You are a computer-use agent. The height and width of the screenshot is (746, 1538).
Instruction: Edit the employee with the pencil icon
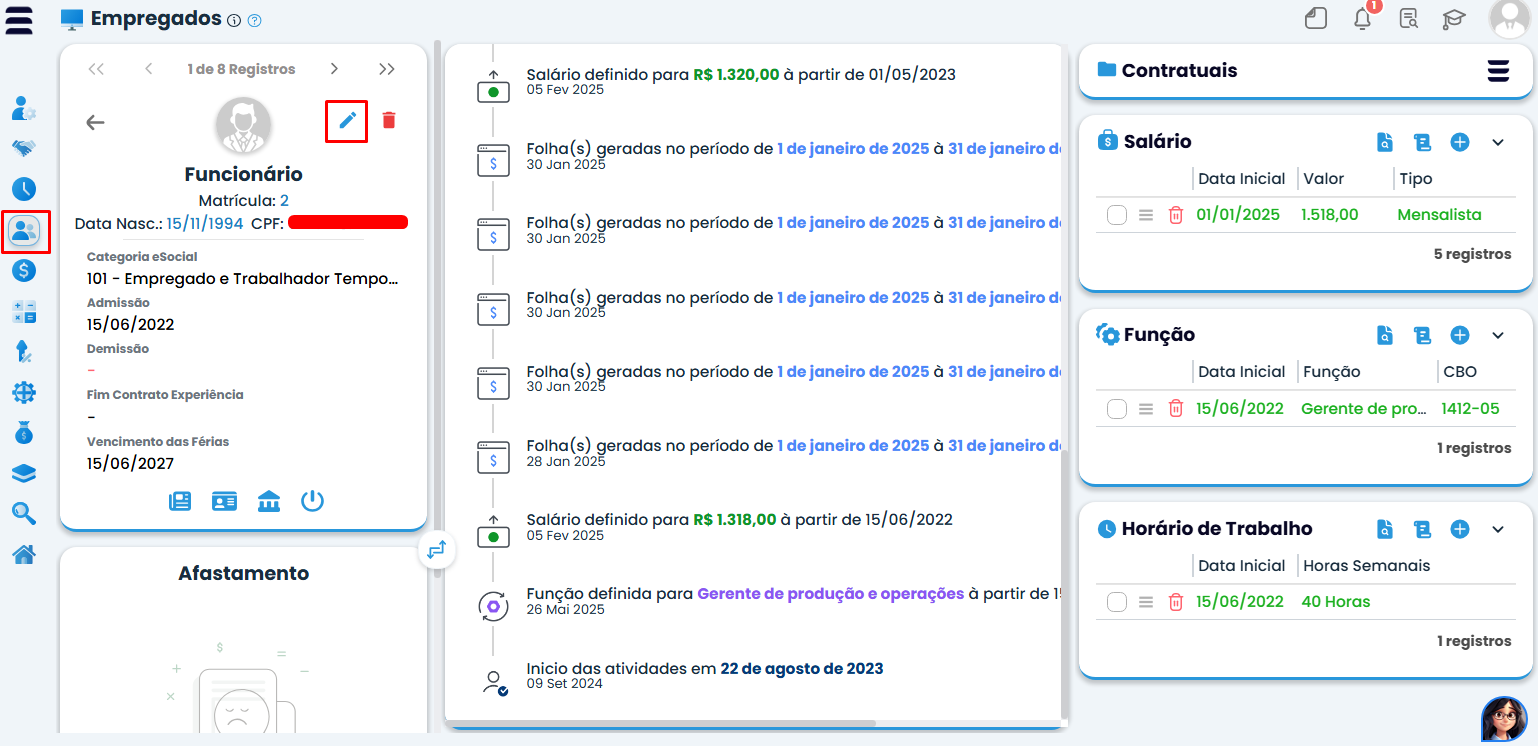(x=347, y=121)
